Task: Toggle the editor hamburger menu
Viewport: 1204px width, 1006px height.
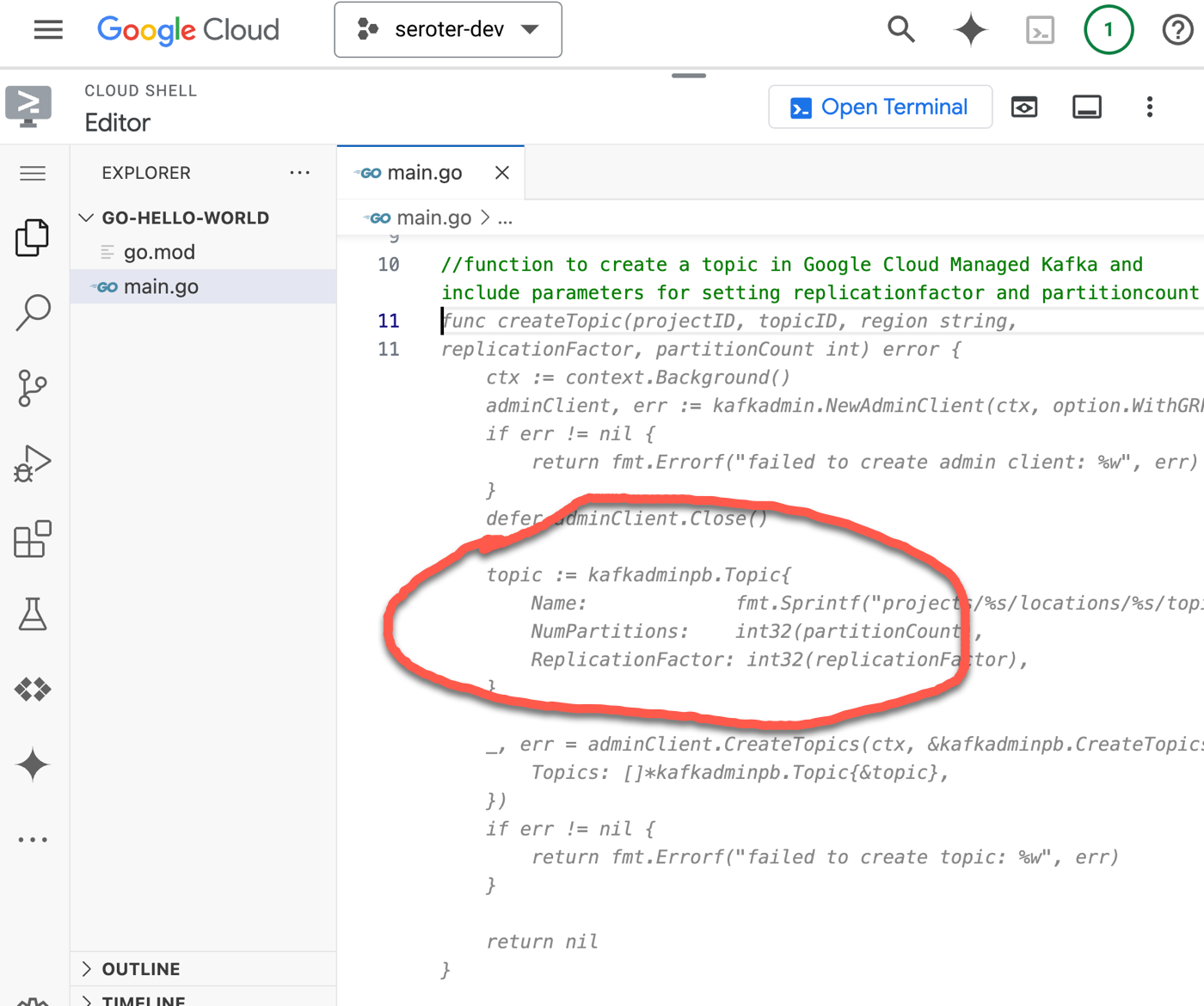Action: [33, 174]
